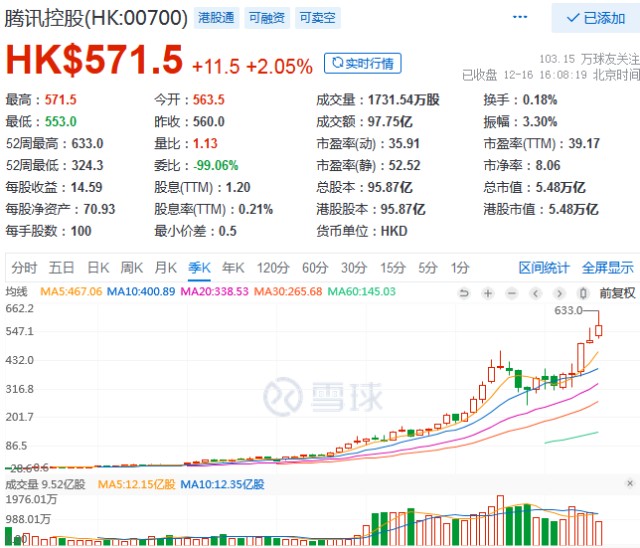640x548 pixels.
Task: Click the HK$571.5 current price
Action: point(94,60)
